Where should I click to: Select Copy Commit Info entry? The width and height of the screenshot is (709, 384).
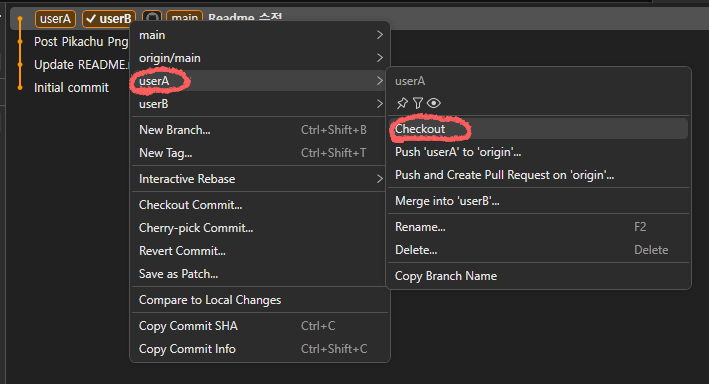pyautogui.click(x=260, y=349)
